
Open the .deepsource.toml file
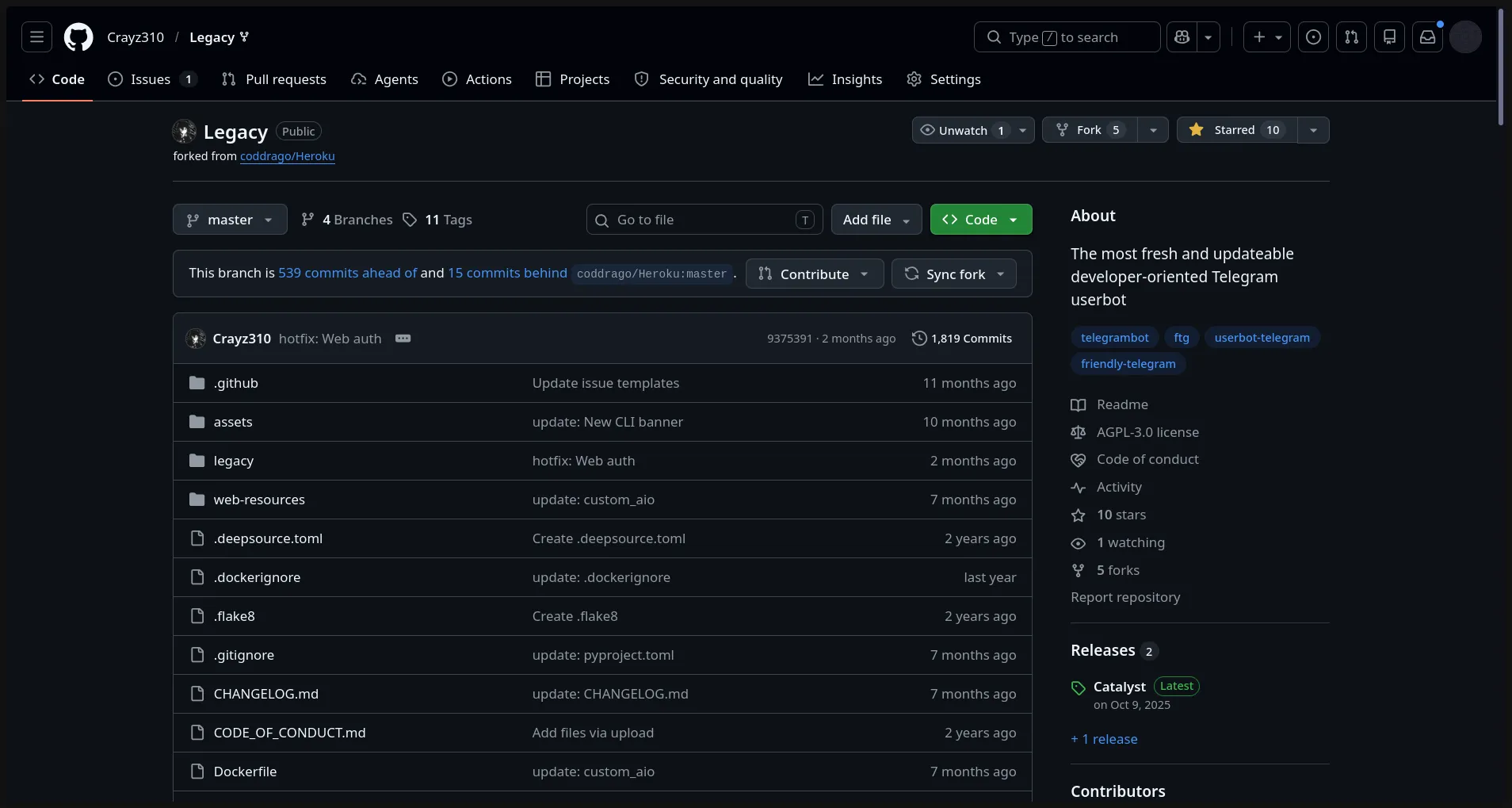(x=268, y=538)
